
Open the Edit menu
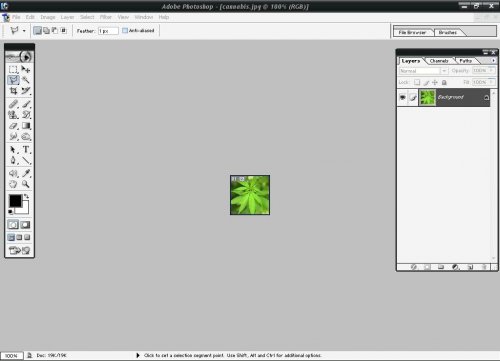point(30,17)
